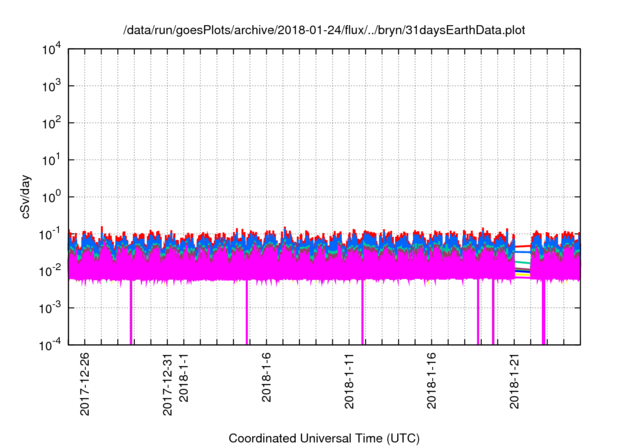
Task: Click the 10^-2 y-axis tick label
Action: coord(51,271)
